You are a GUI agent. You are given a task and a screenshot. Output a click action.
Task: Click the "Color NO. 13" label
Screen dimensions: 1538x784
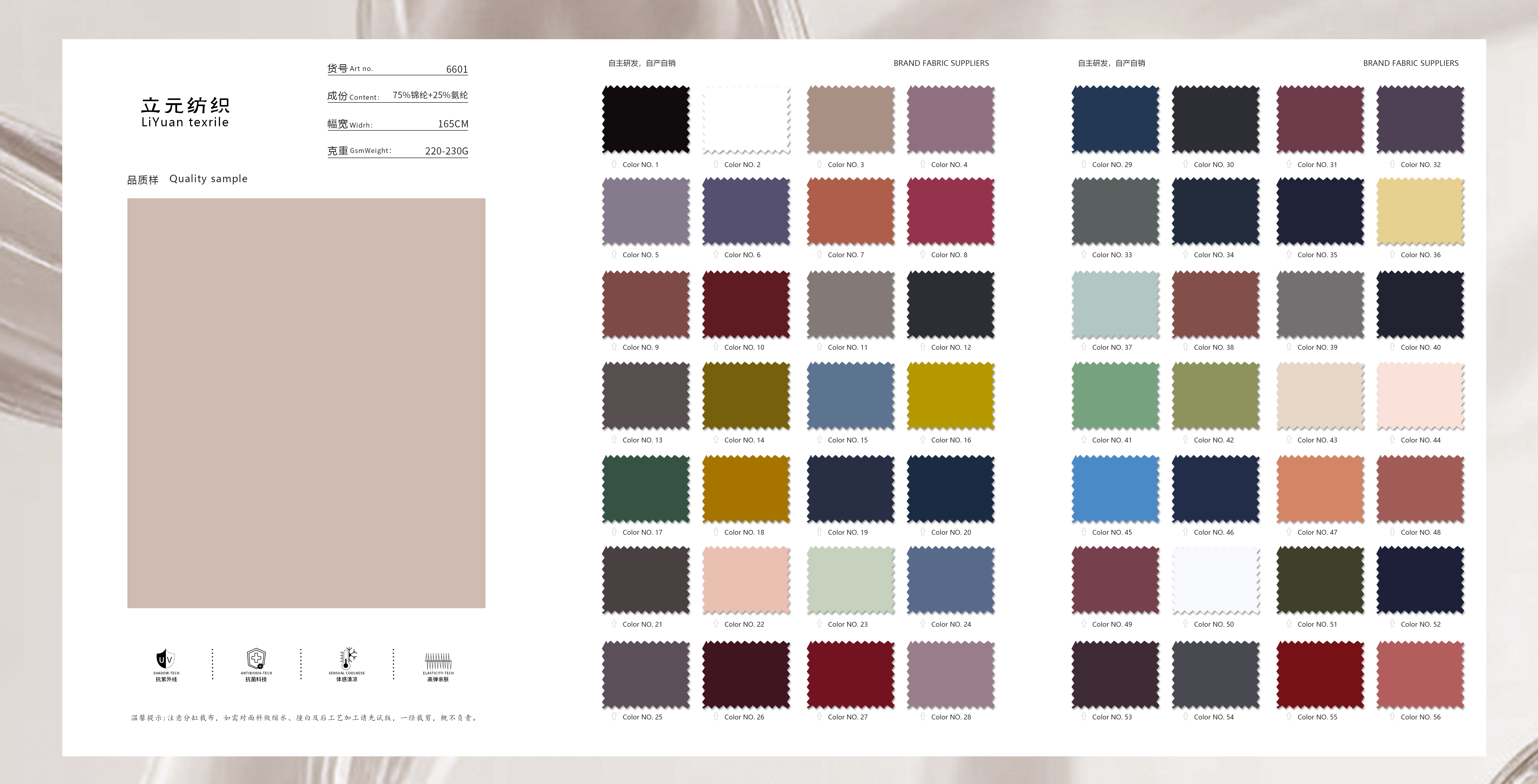pyautogui.click(x=642, y=440)
